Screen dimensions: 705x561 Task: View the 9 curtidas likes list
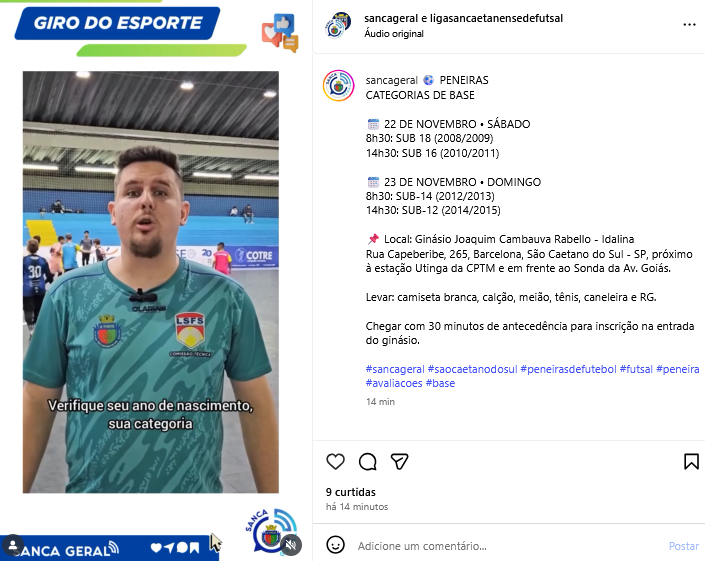351,492
